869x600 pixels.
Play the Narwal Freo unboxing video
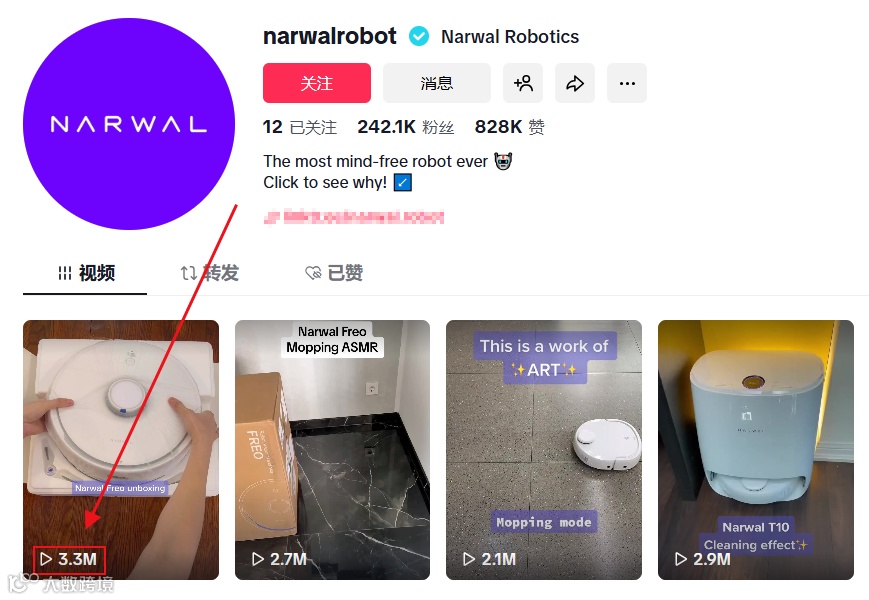121,450
